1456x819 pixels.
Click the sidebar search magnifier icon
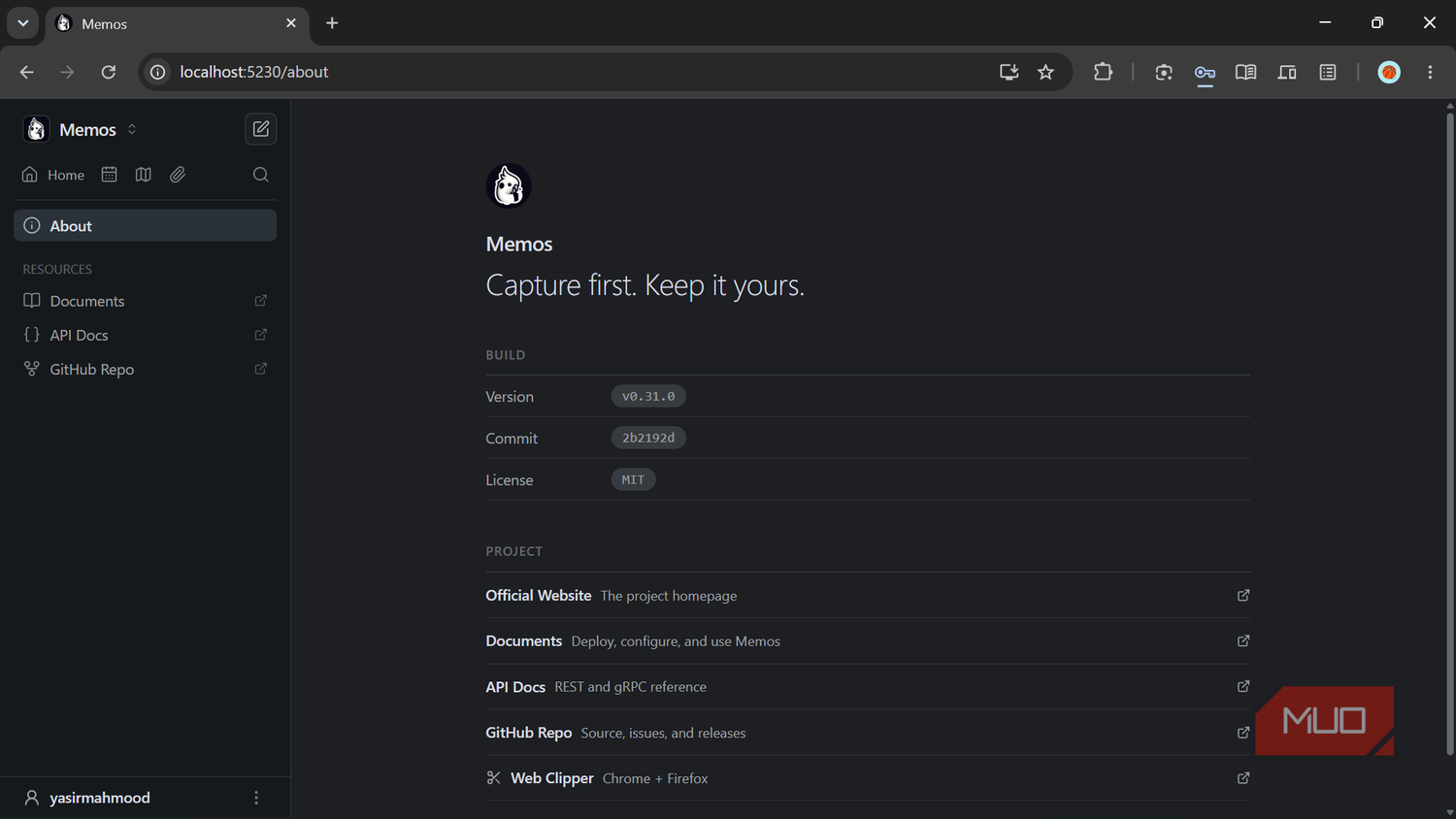(261, 175)
